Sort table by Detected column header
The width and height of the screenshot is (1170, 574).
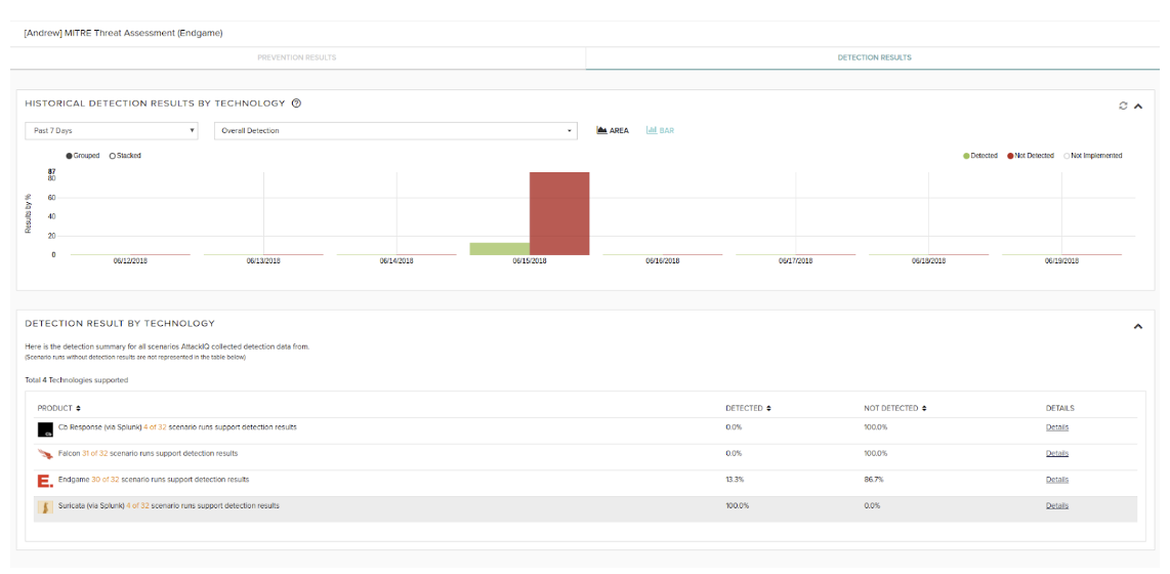pos(748,408)
